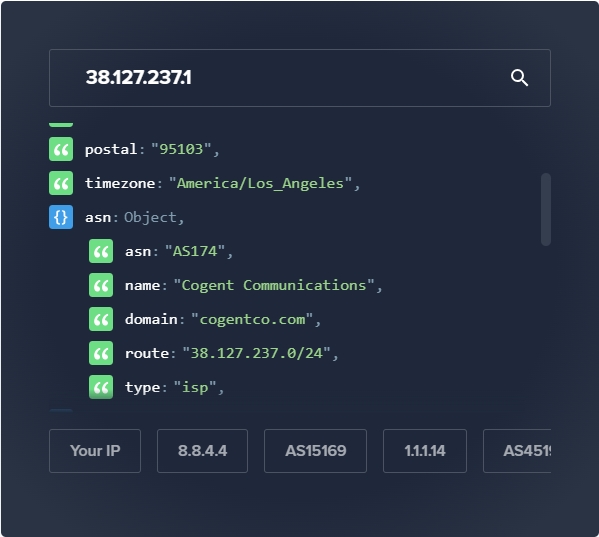Select the "Cogent Communications" name value
Image resolution: width=599 pixels, height=537 pixels.
point(274,286)
